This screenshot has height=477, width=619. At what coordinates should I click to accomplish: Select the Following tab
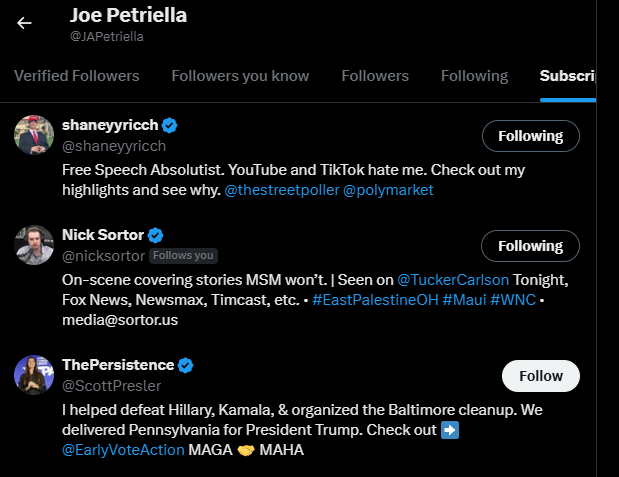coord(474,76)
